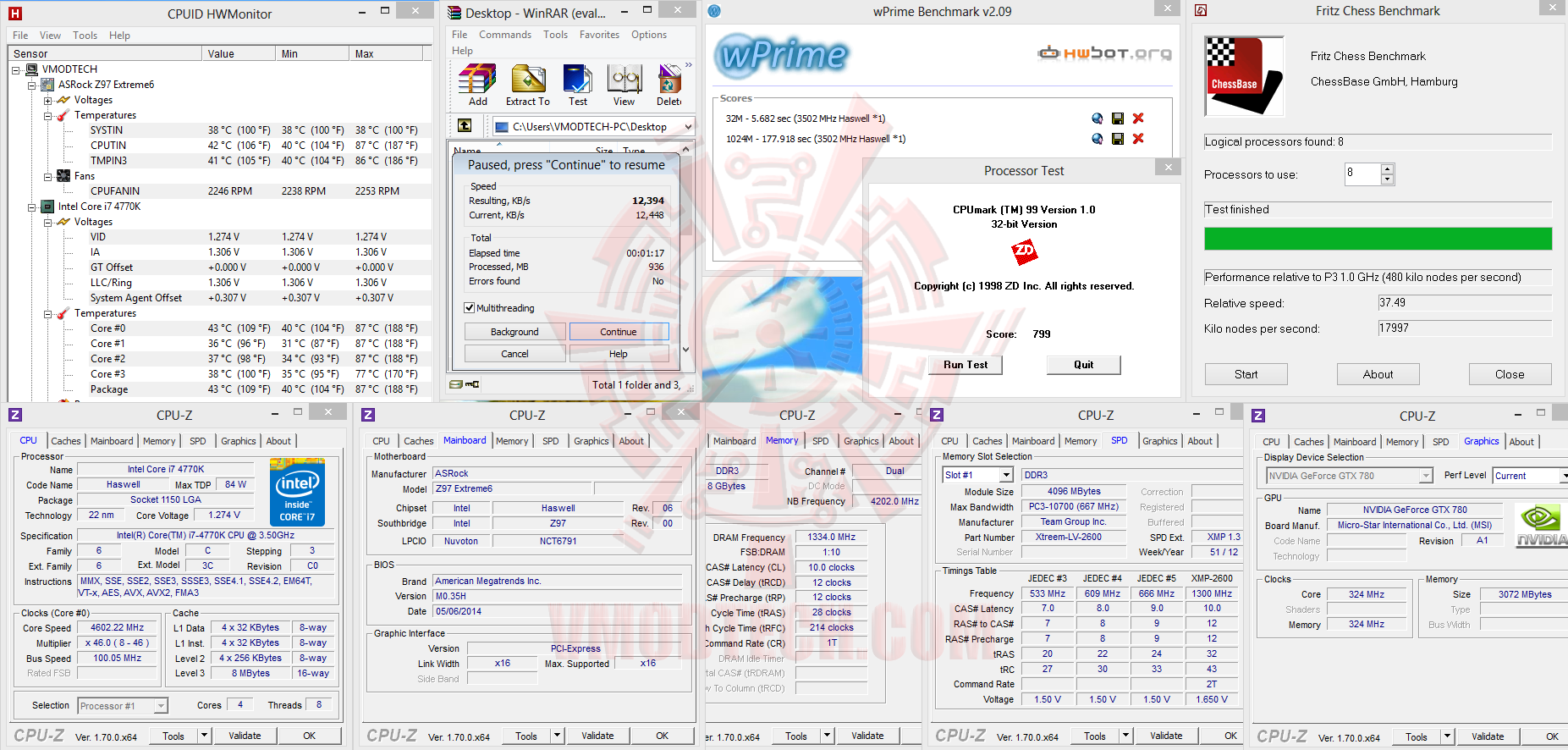Click the WinRAR Test toolbar icon
The image size is (1568, 750).
(578, 79)
